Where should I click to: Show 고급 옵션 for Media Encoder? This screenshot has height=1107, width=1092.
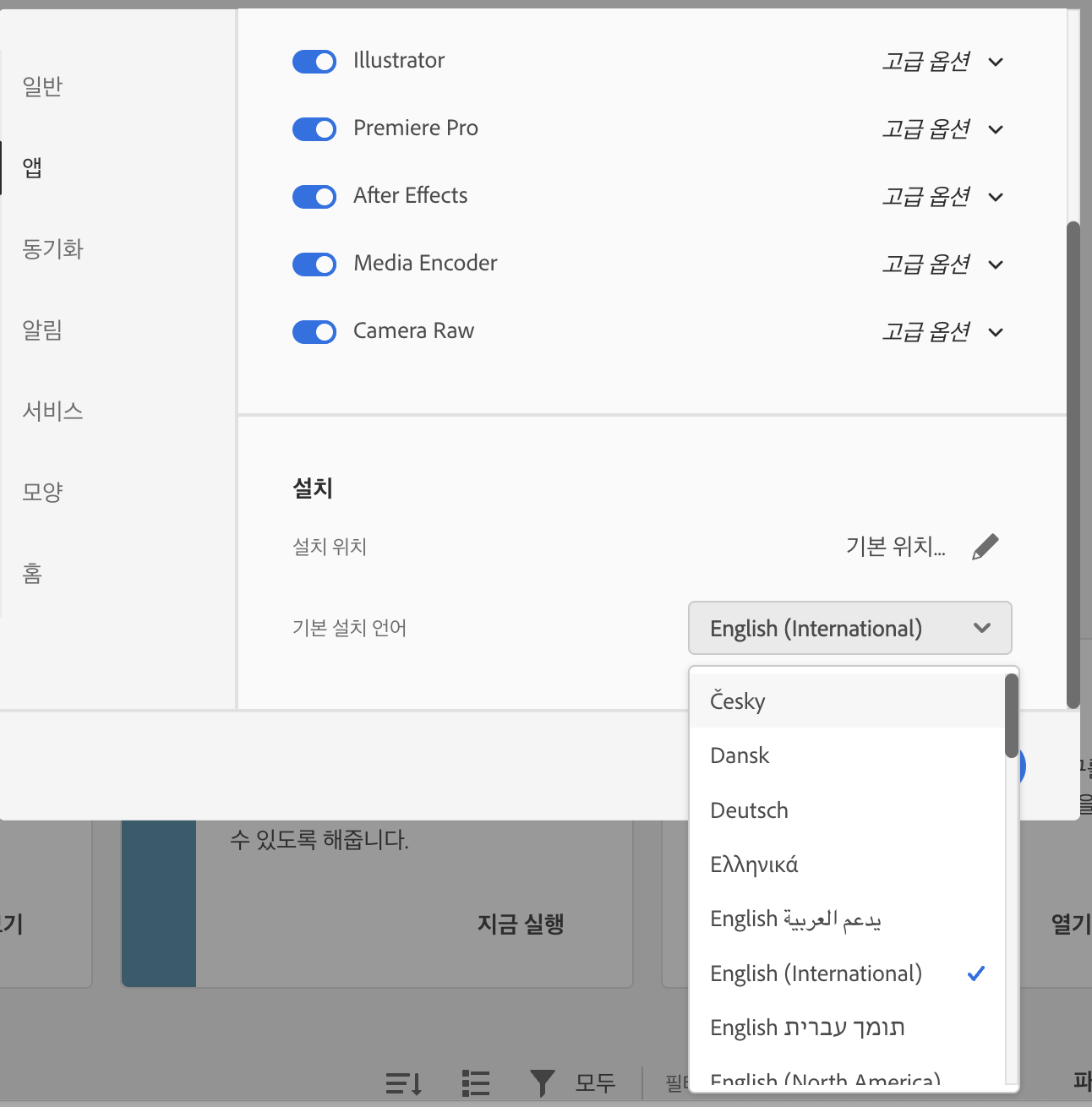pos(942,264)
